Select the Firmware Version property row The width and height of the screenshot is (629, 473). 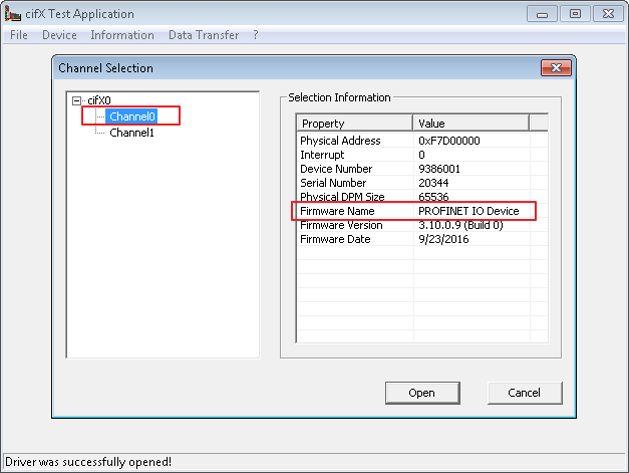coord(422,225)
